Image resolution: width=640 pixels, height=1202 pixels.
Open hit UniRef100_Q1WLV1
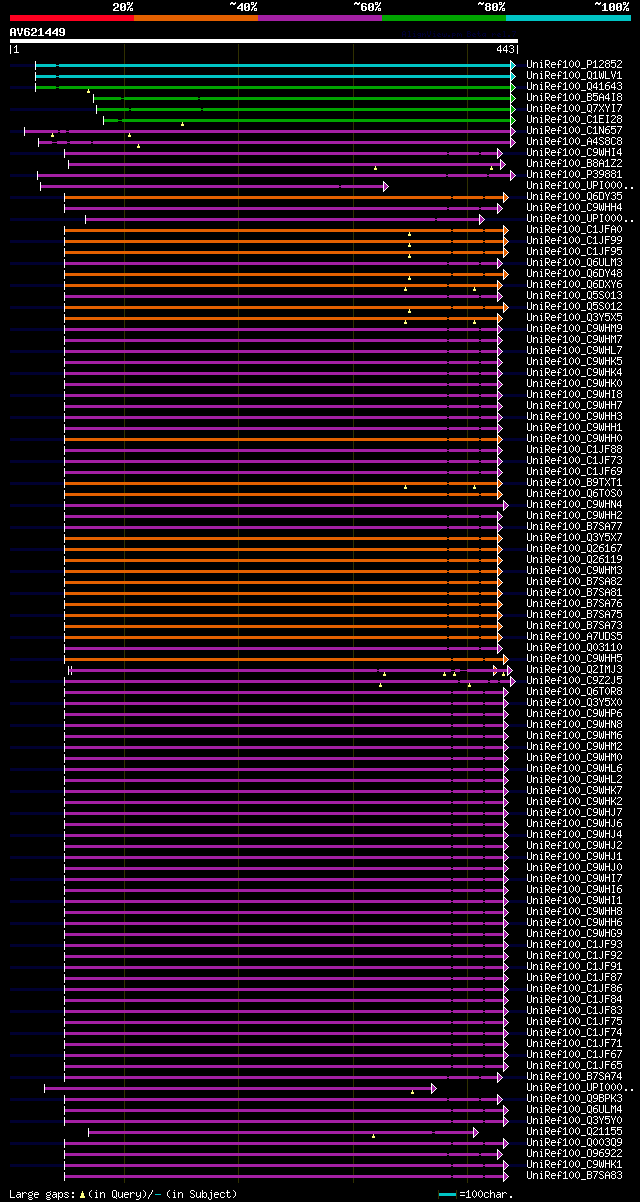575,75
